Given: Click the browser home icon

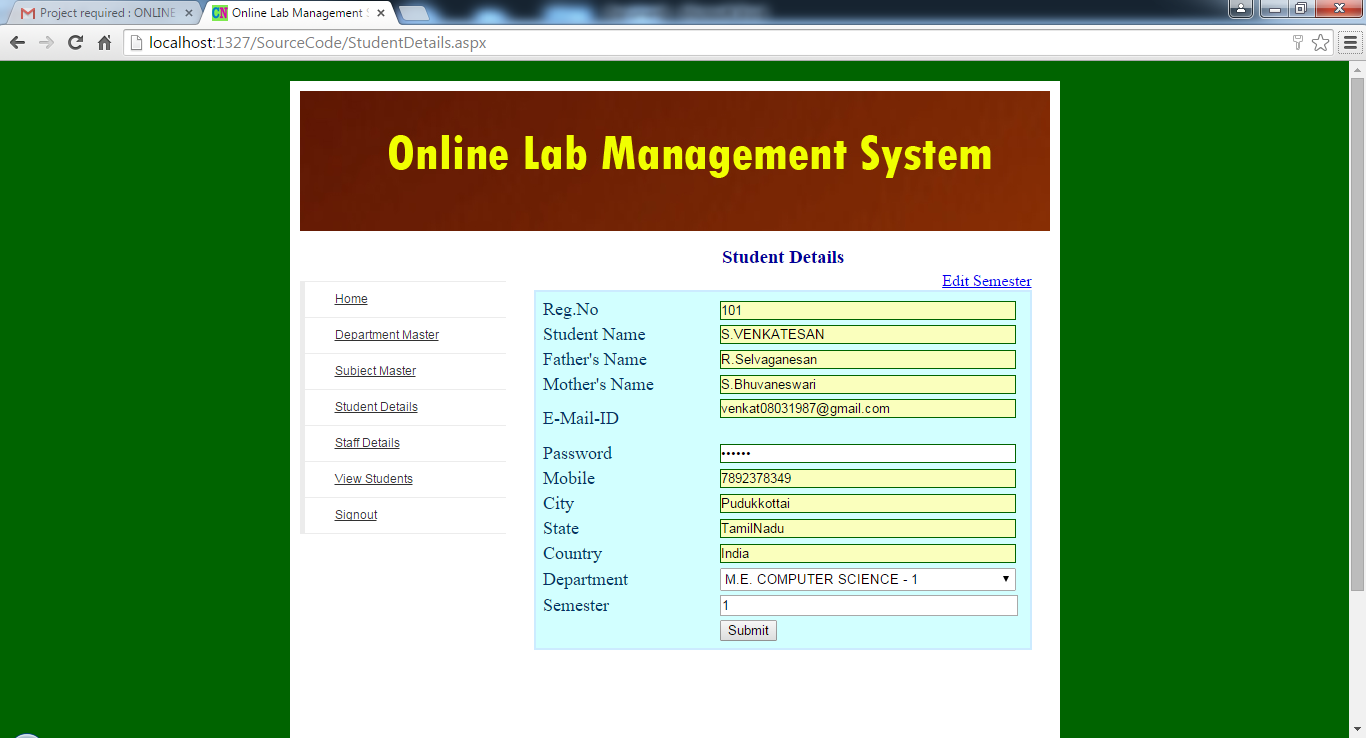Looking at the screenshot, I should pos(104,43).
